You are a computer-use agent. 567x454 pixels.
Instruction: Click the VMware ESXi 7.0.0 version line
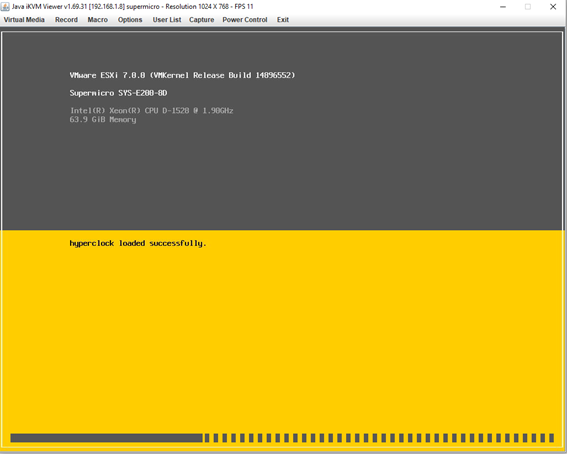click(182, 75)
